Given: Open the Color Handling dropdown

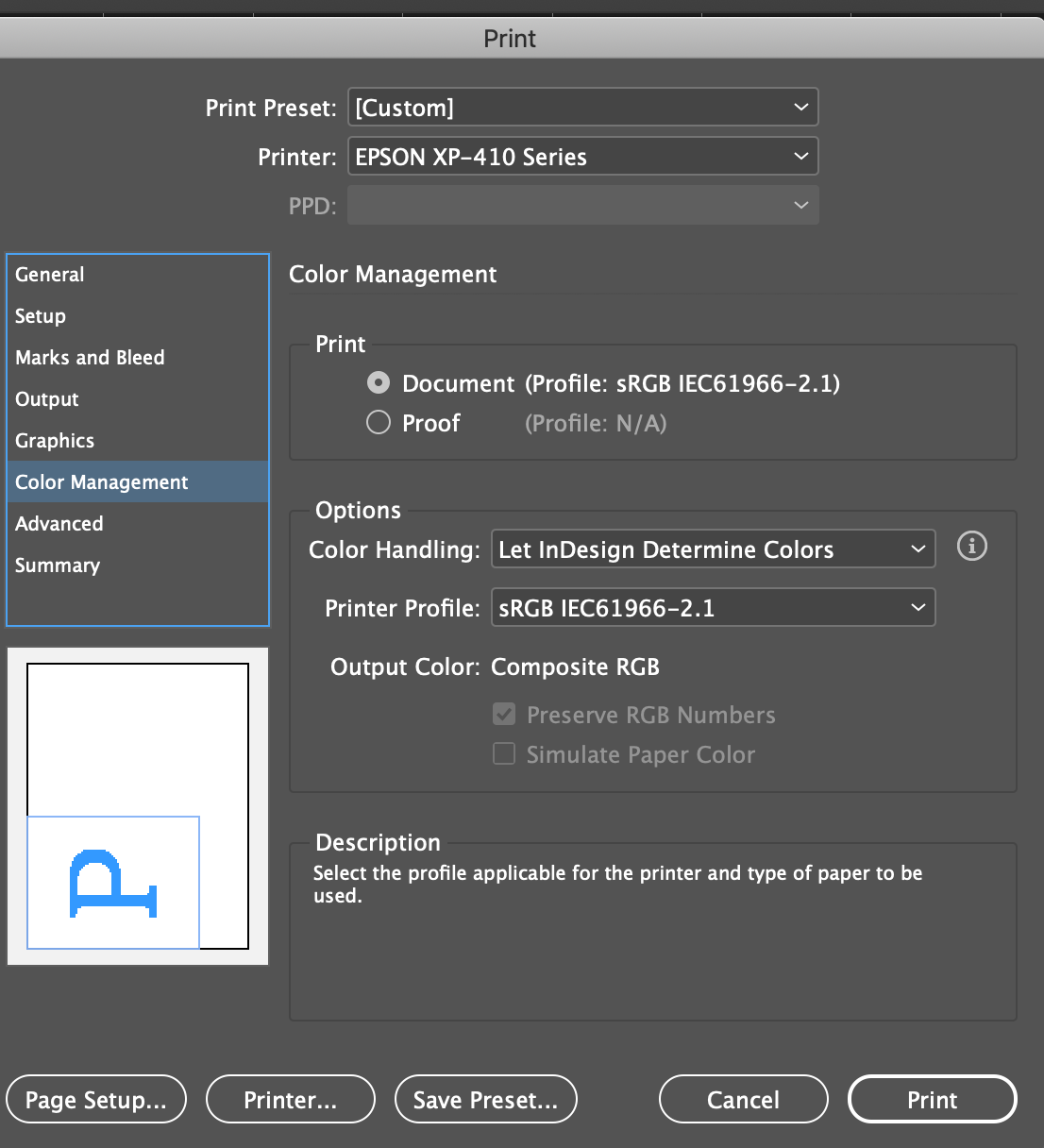Looking at the screenshot, I should 712,549.
